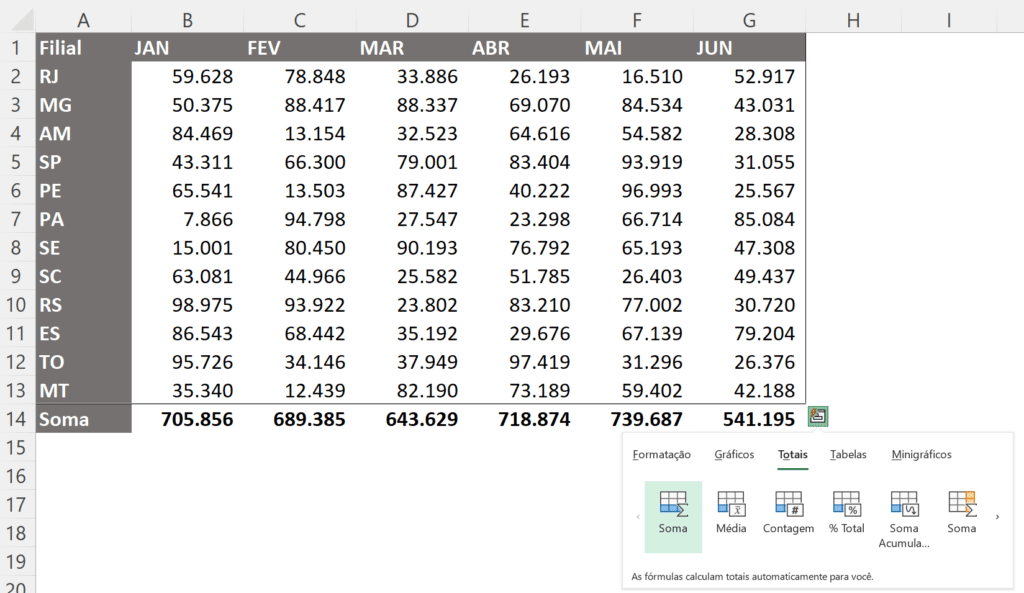Viewport: 1024px width, 593px height.
Task: Select row 14 header
Action: click(x=17, y=419)
